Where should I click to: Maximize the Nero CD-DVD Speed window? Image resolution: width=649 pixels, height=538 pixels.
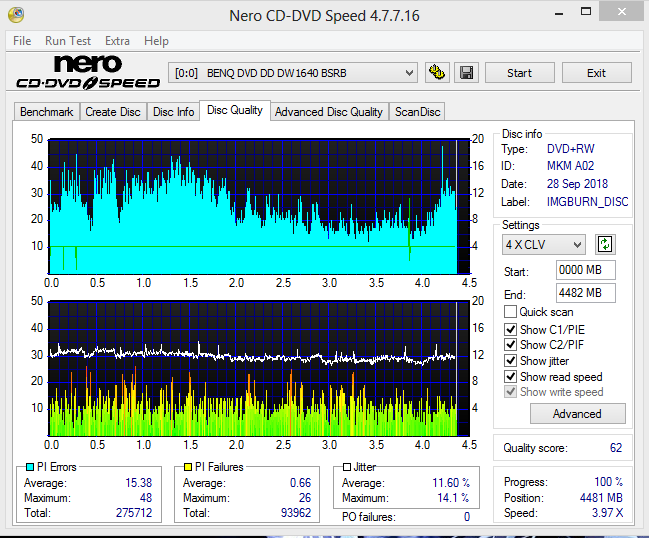tap(586, 12)
